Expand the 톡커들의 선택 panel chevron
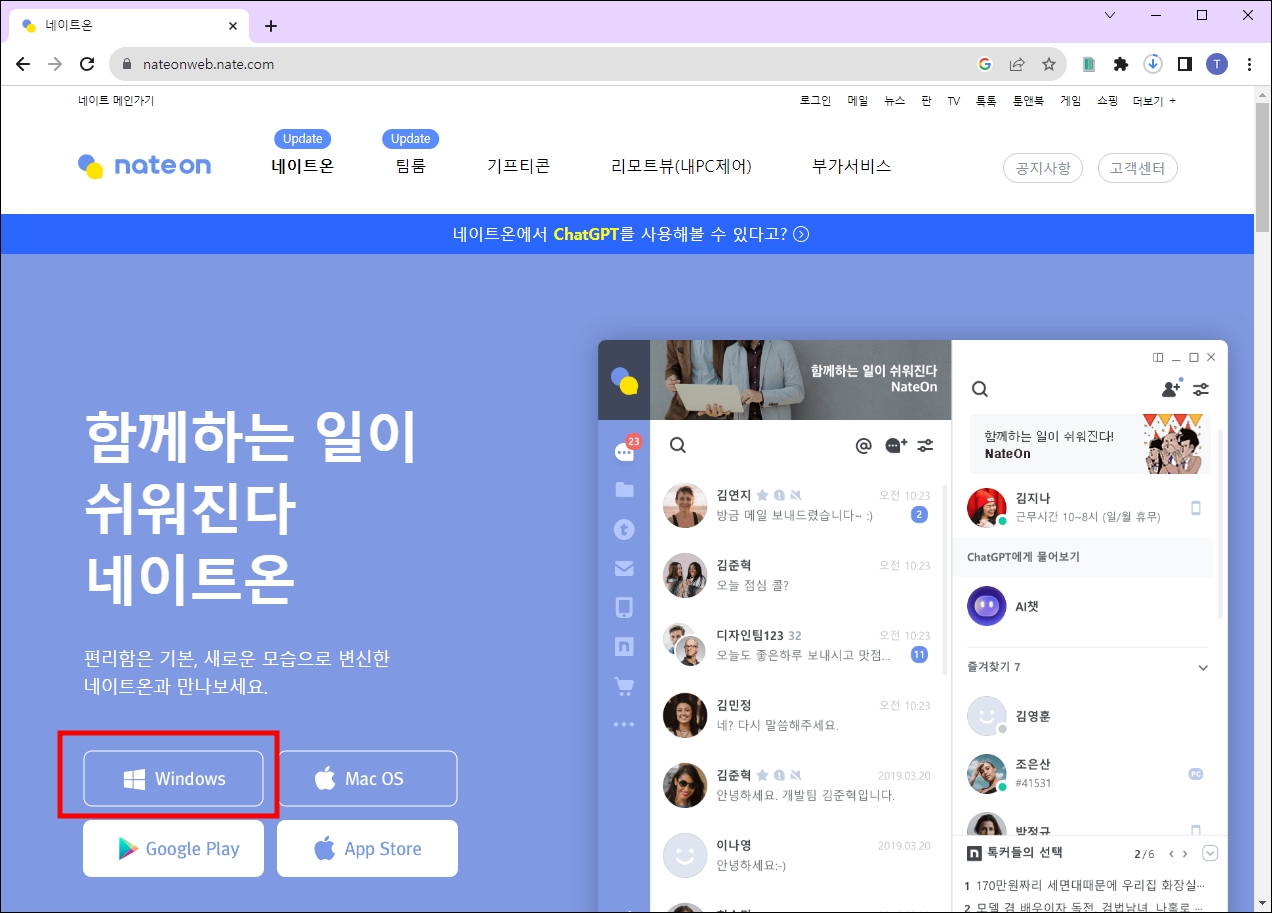The width and height of the screenshot is (1272, 913). pyautogui.click(x=1210, y=853)
